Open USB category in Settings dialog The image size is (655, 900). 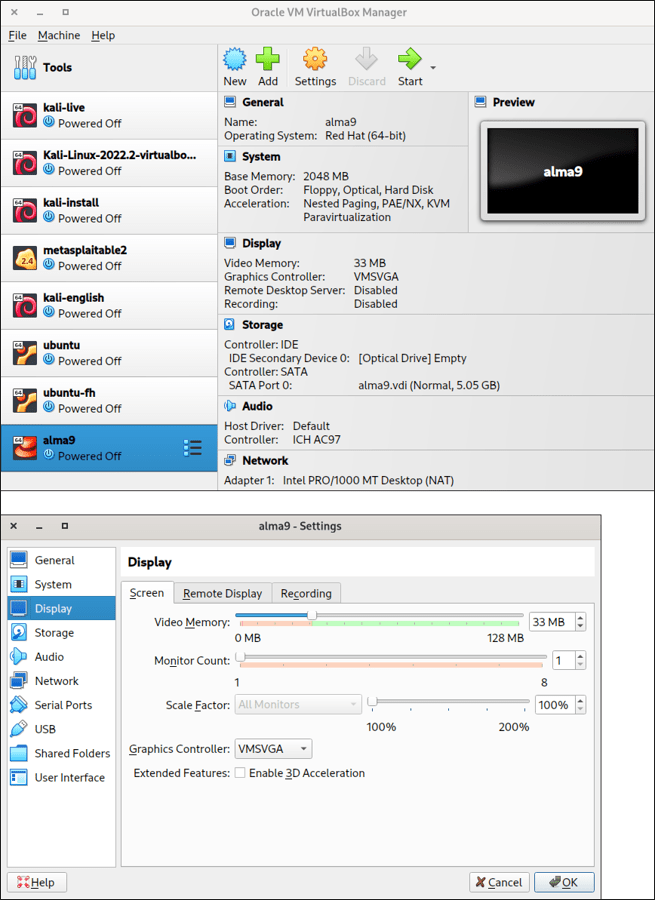coord(61,729)
